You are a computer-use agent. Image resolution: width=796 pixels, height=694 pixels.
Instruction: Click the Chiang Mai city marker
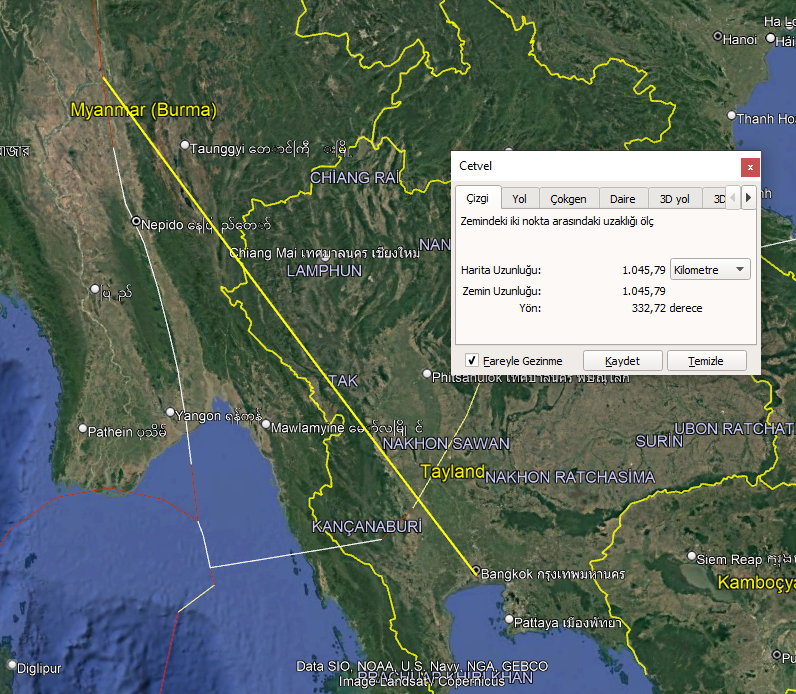(x=325, y=258)
